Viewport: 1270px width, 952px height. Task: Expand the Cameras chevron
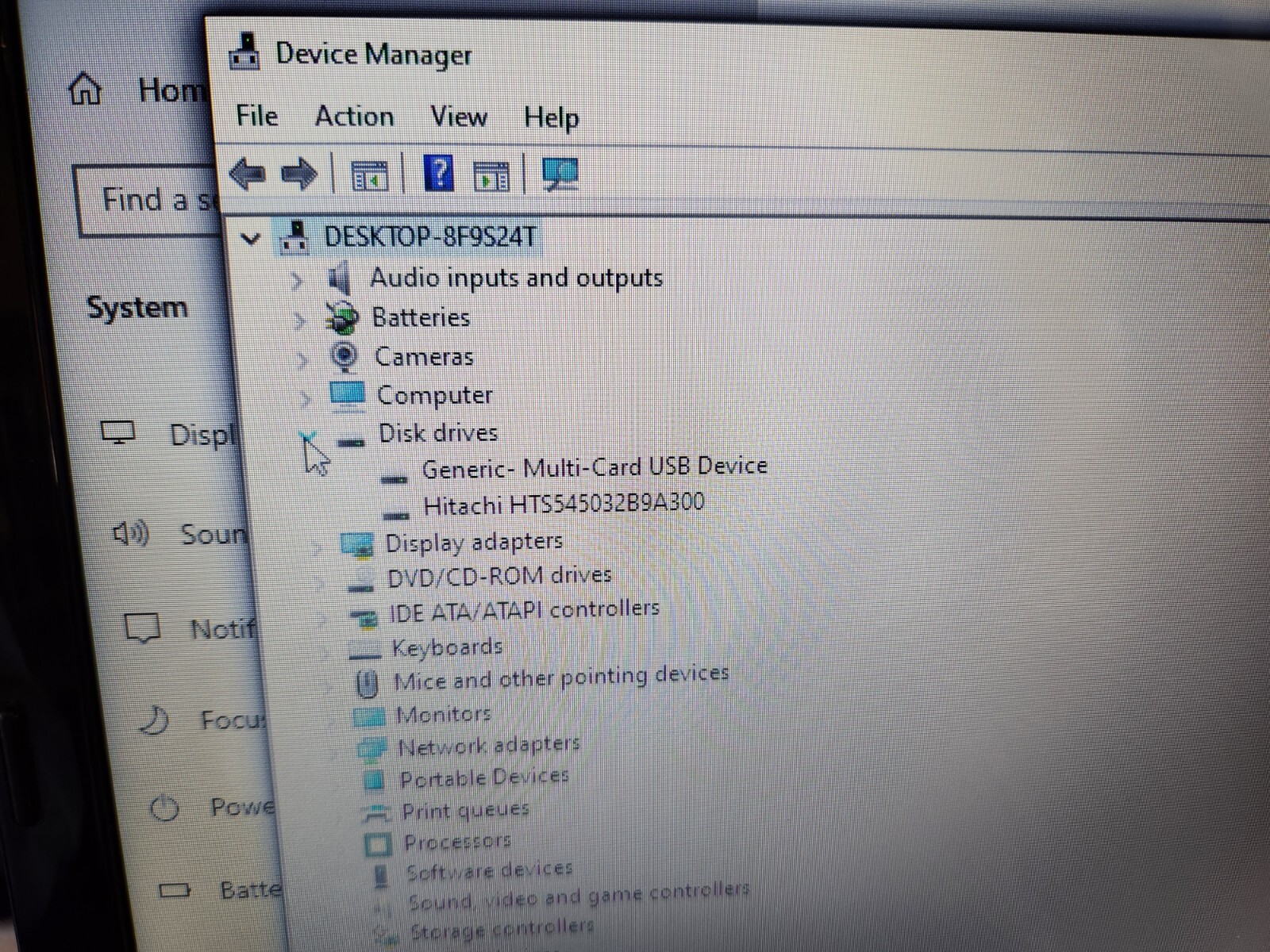tap(302, 361)
